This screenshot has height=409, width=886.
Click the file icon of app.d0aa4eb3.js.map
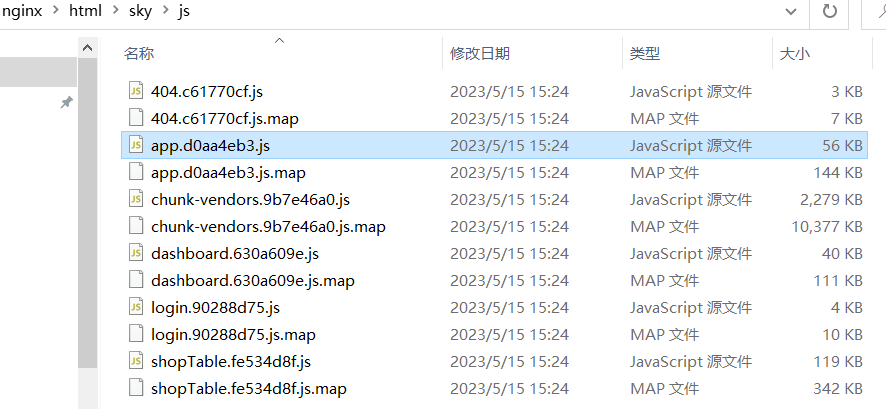point(136,172)
